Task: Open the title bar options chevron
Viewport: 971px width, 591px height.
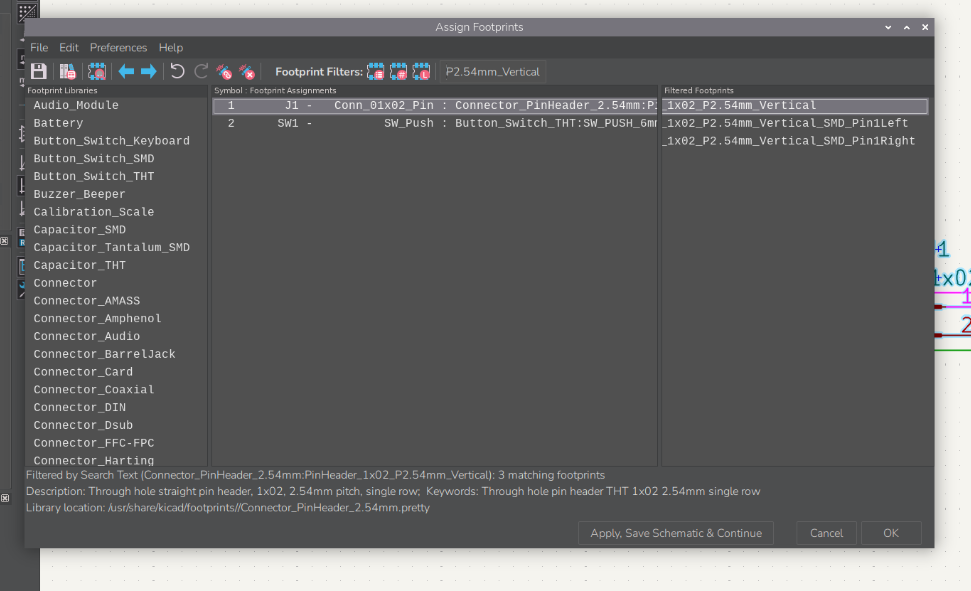Action: (x=888, y=27)
